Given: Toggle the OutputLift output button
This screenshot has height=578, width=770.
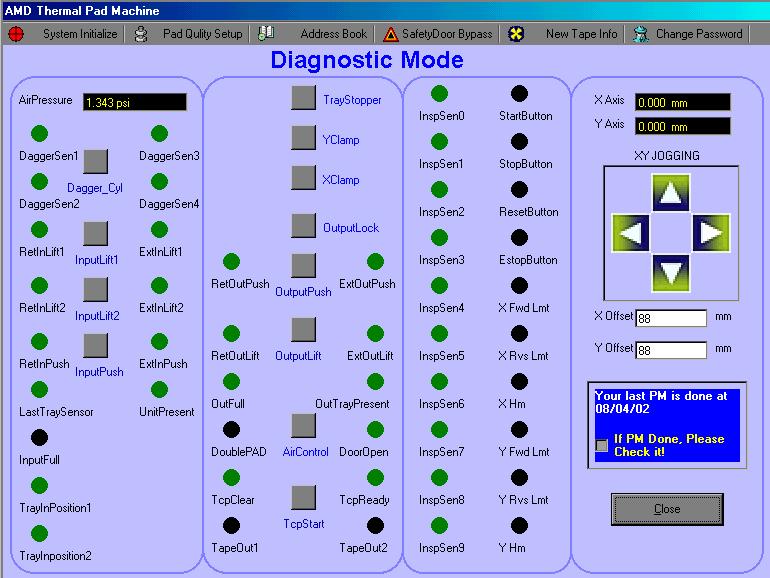Looking at the screenshot, I should click(x=303, y=330).
